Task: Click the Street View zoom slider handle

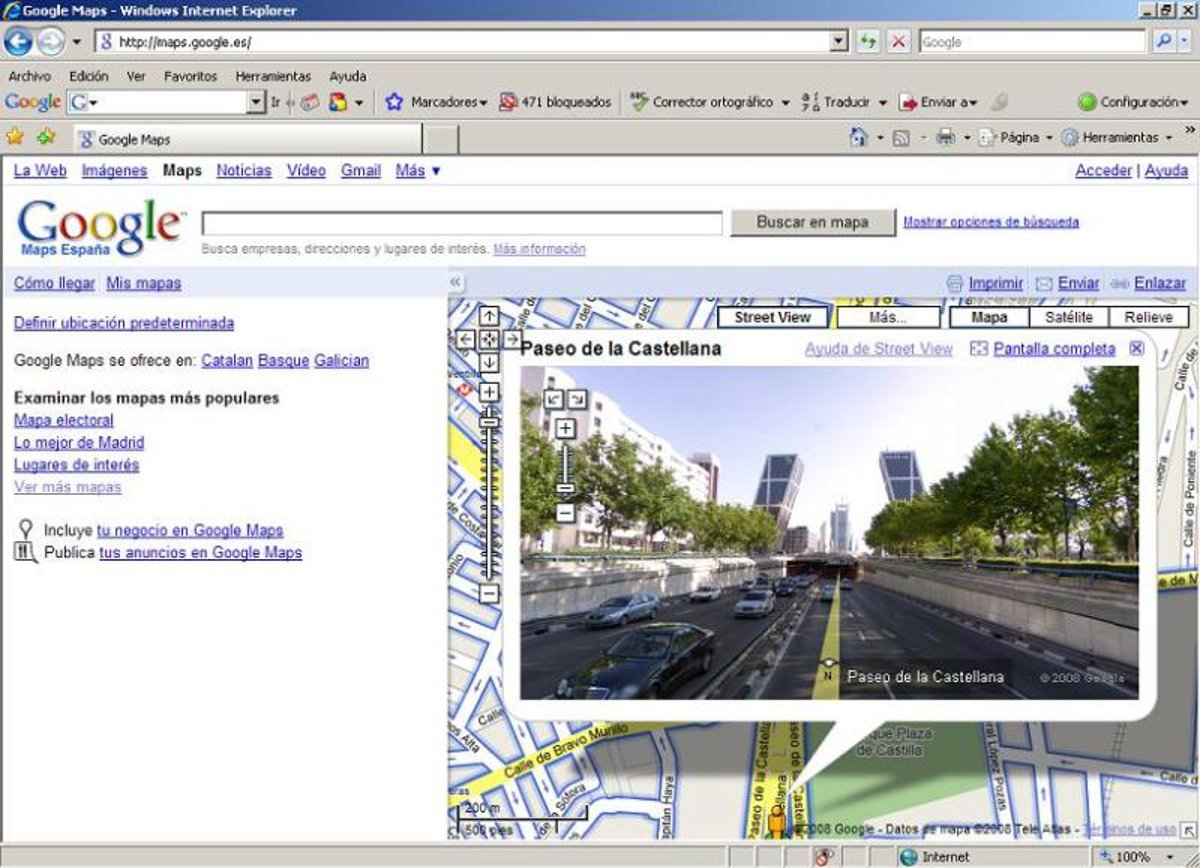Action: pyautogui.click(x=565, y=489)
